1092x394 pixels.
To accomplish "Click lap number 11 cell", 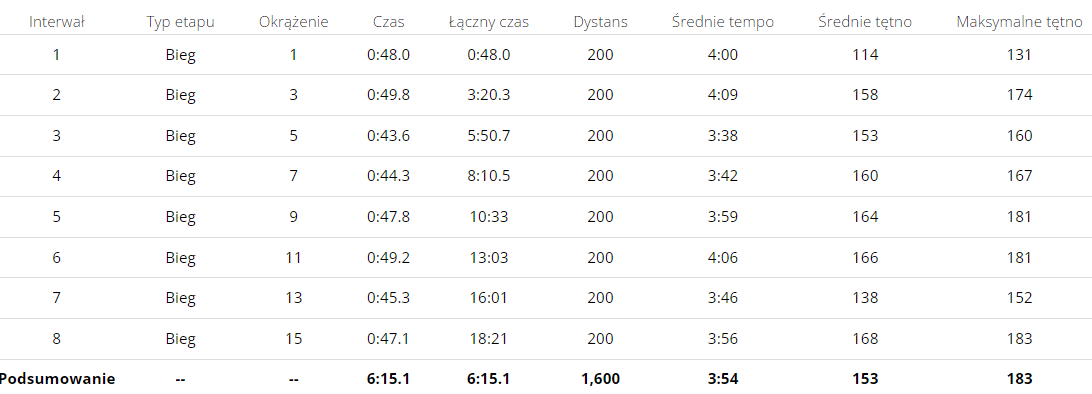I will (293, 257).
